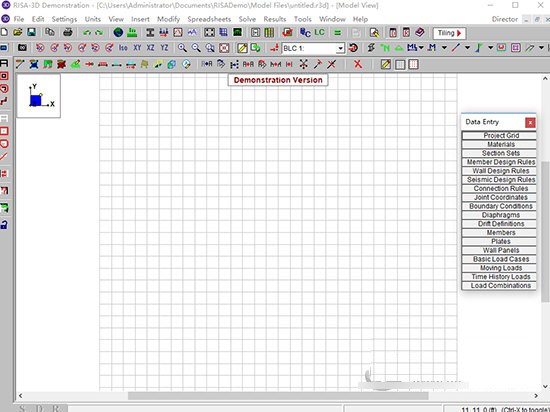Image resolution: width=550 pixels, height=412 pixels.
Task: Toggle the green N joint labels display
Action: click(x=385, y=47)
